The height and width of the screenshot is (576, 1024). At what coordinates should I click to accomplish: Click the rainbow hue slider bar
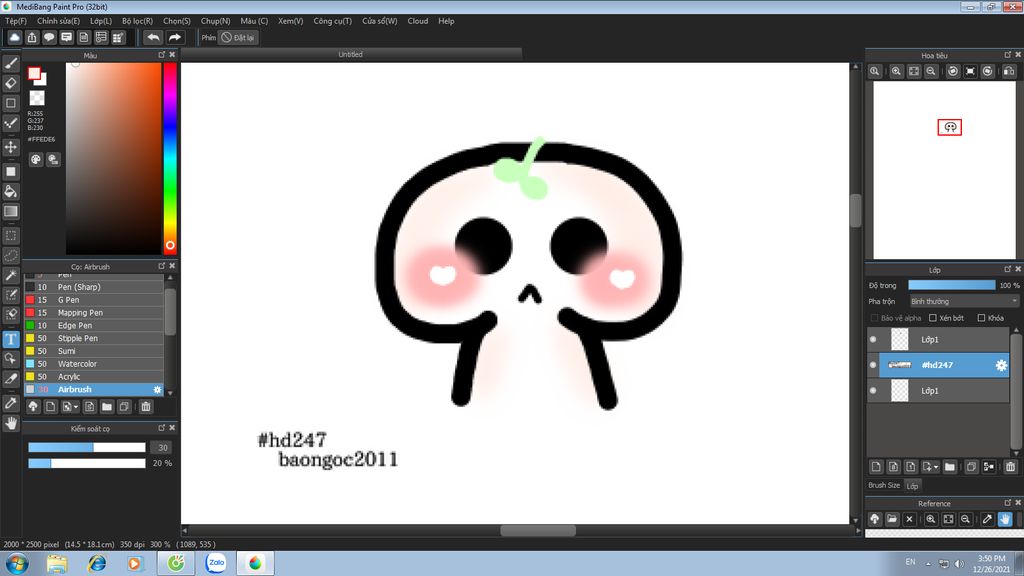[x=170, y=158]
